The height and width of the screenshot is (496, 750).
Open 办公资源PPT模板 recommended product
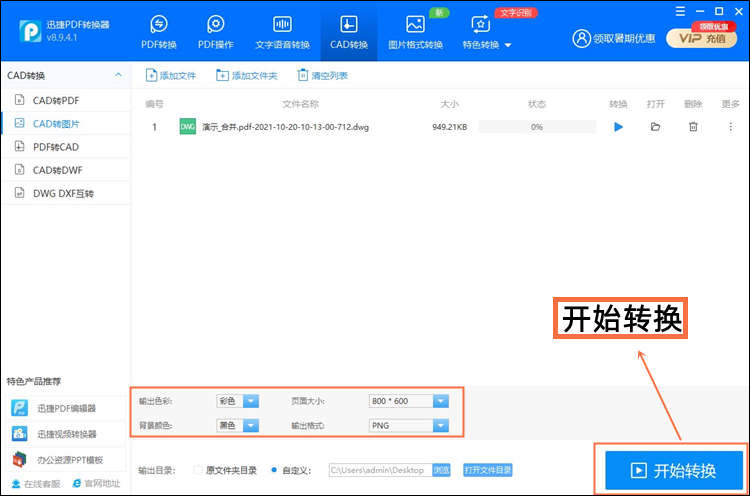(x=66, y=460)
